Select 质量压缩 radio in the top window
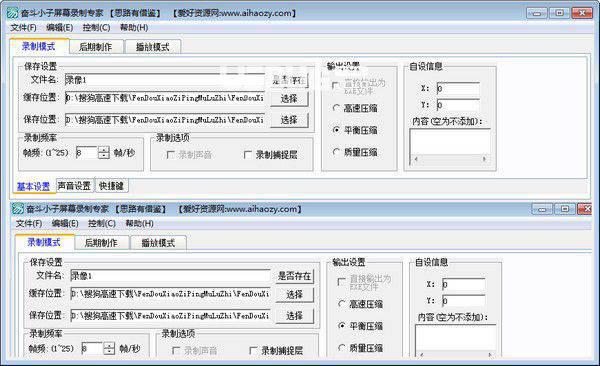600x366 pixels. (x=336, y=152)
